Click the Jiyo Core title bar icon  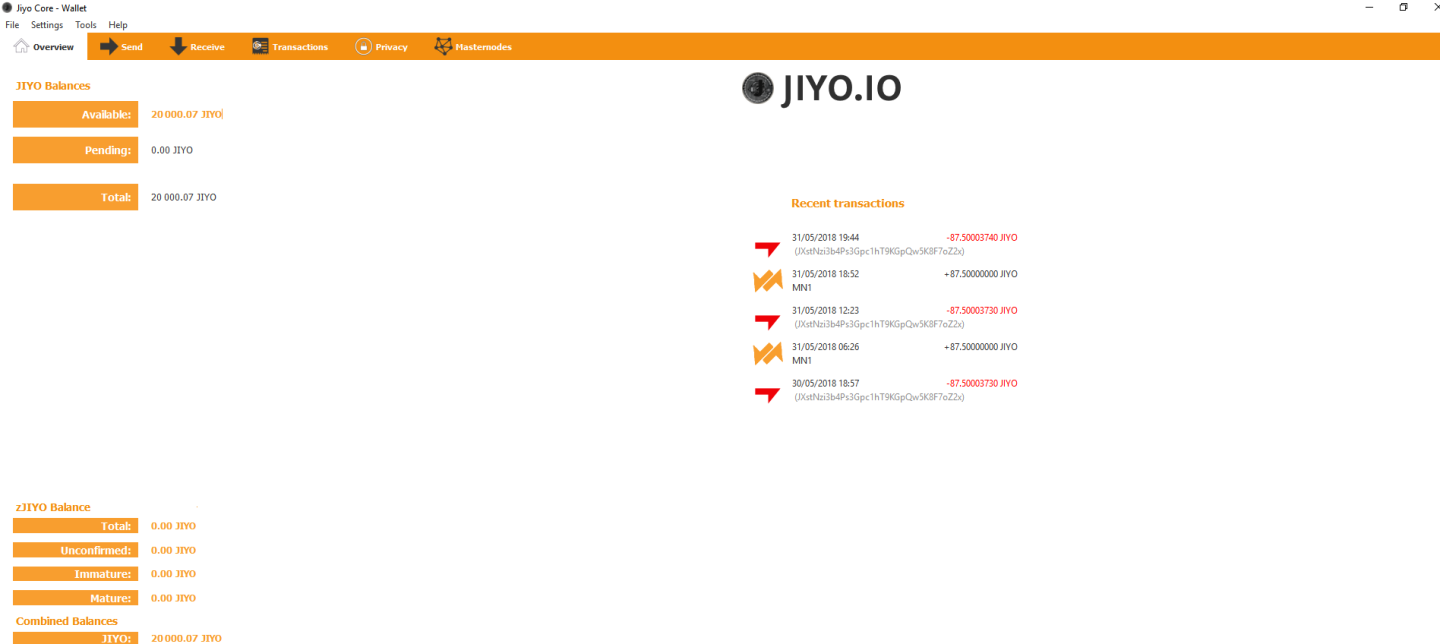[x=8, y=7]
